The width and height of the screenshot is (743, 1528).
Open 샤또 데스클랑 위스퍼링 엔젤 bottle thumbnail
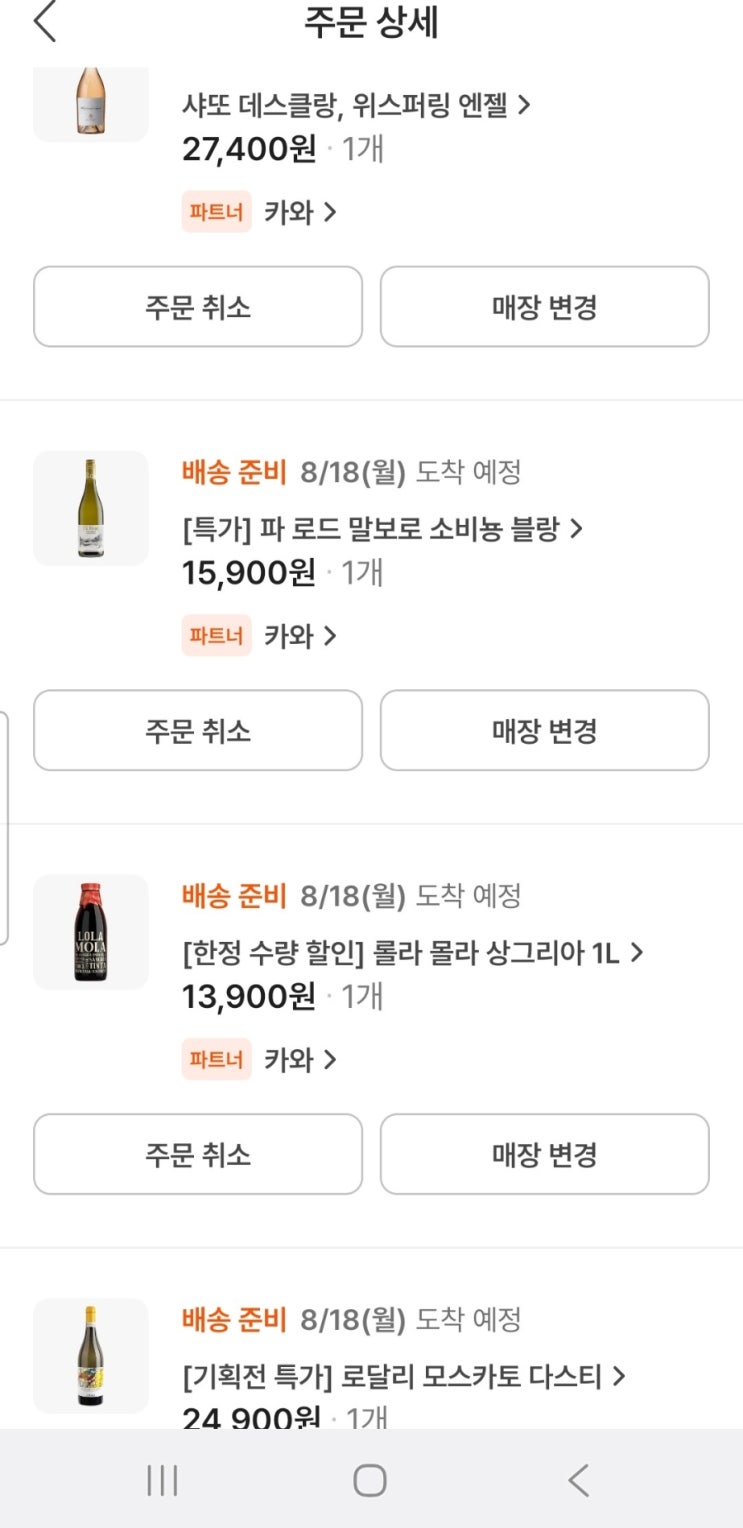pyautogui.click(x=90, y=101)
